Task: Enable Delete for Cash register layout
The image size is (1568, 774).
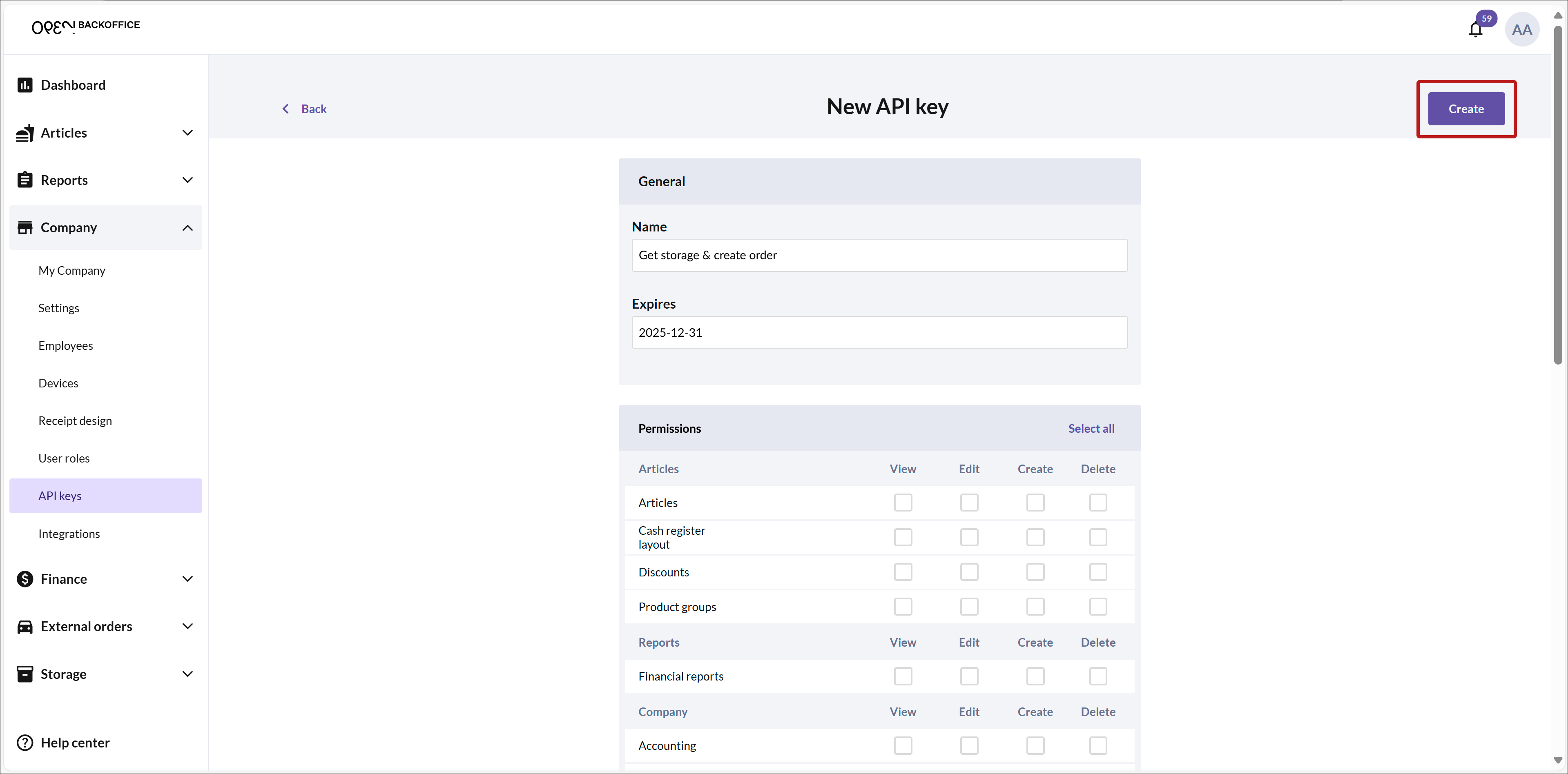Action: [x=1098, y=537]
